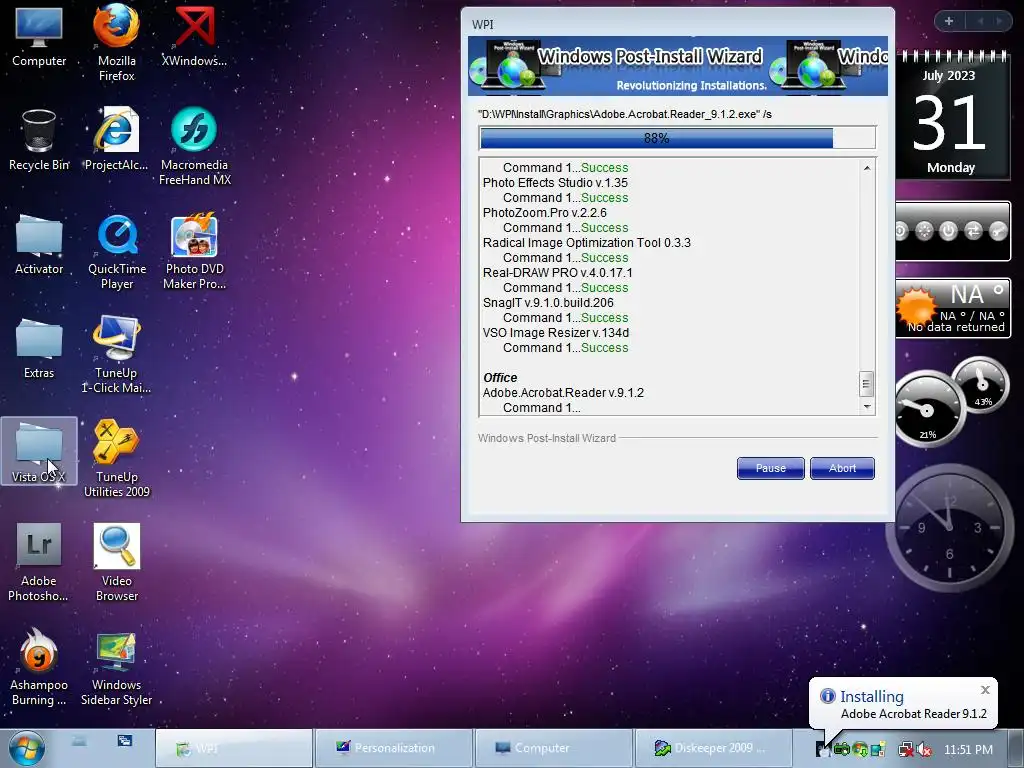The width and height of the screenshot is (1024, 768).
Task: Close the Installing notification balloon
Action: coord(985,690)
